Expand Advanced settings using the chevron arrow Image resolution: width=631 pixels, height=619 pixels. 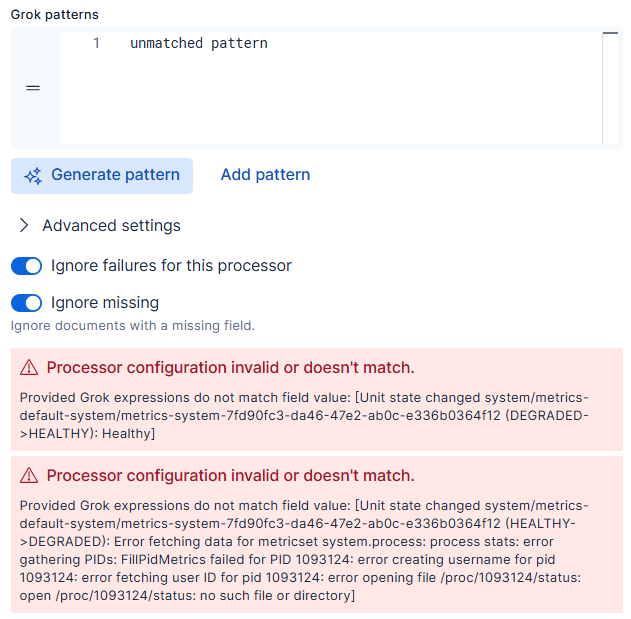(x=25, y=226)
